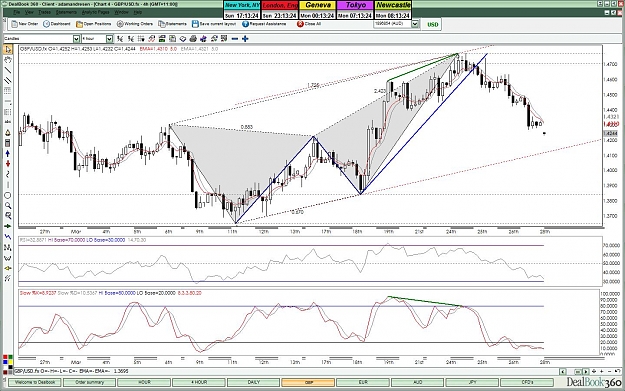Click Request Assistance button
The height and width of the screenshot is (391, 625).
264,24
